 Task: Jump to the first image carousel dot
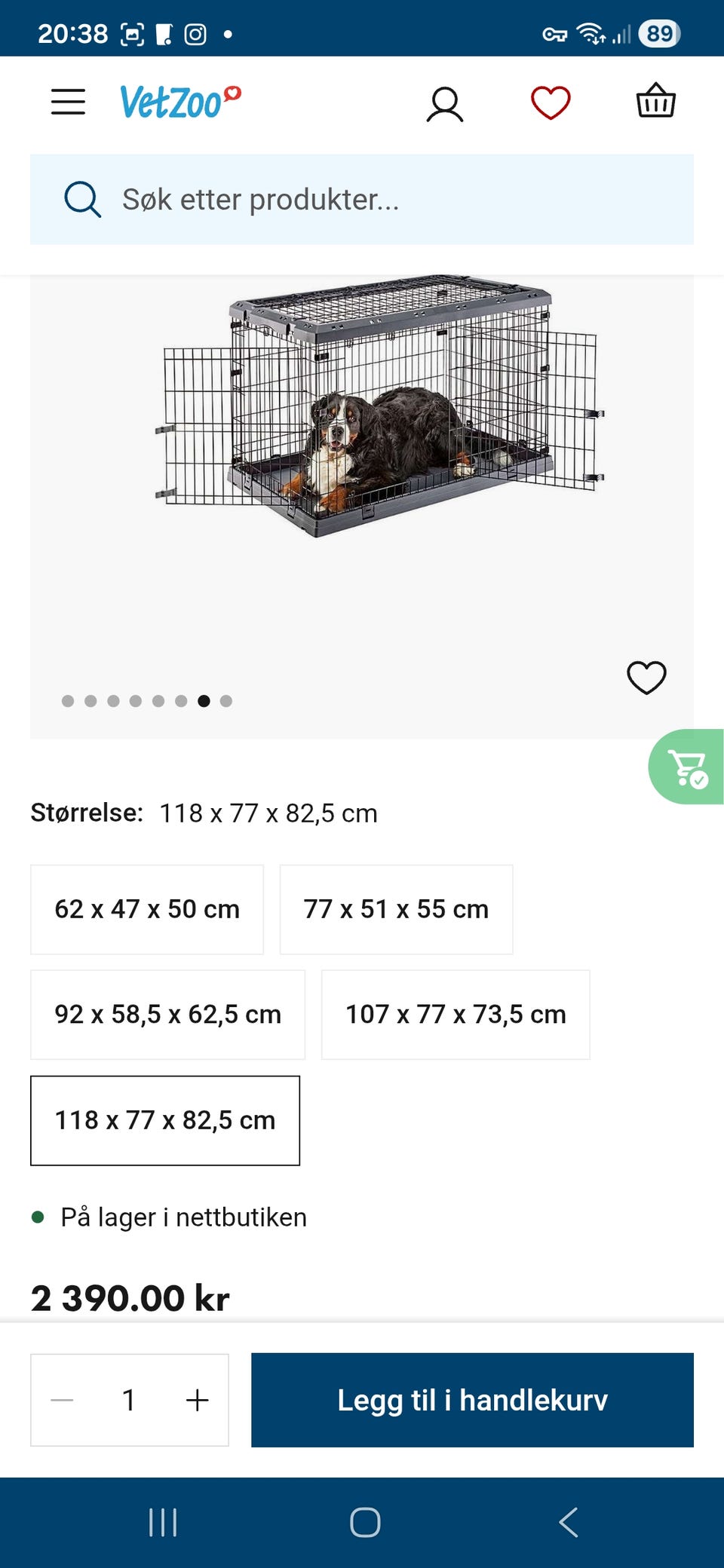(x=68, y=701)
